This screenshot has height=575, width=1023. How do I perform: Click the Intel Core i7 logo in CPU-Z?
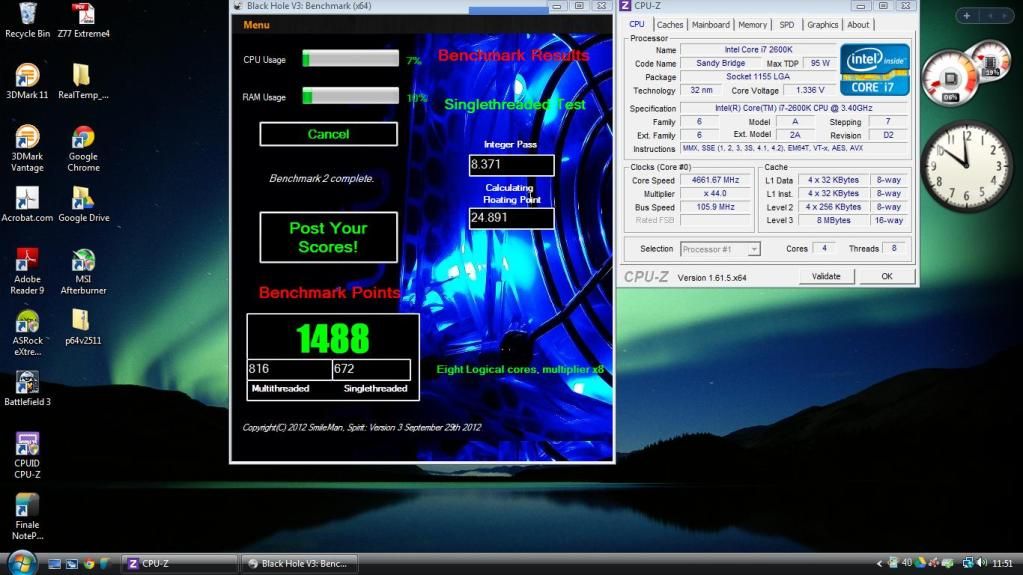(874, 69)
